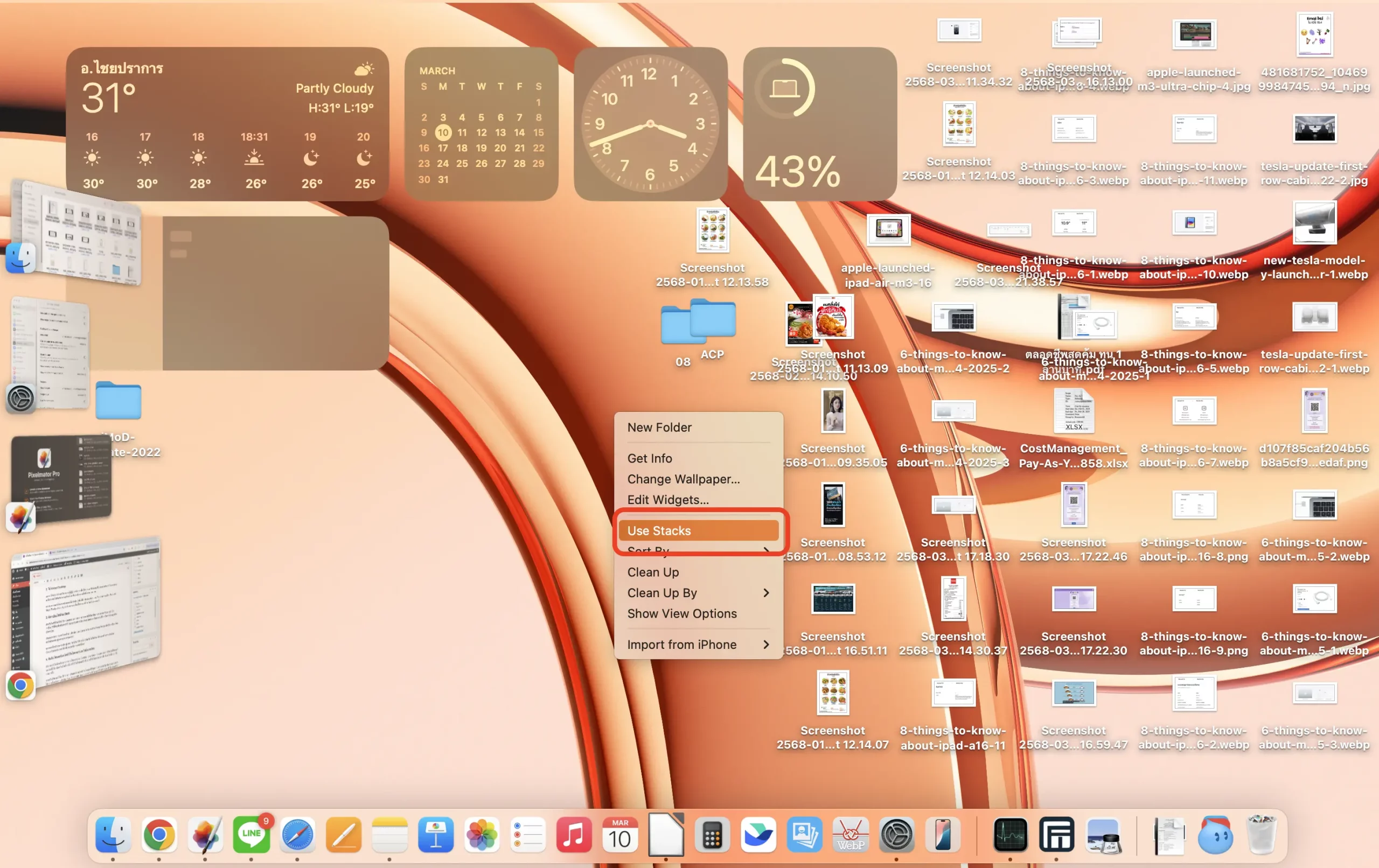Choose New Folder from context menu

tap(659, 427)
